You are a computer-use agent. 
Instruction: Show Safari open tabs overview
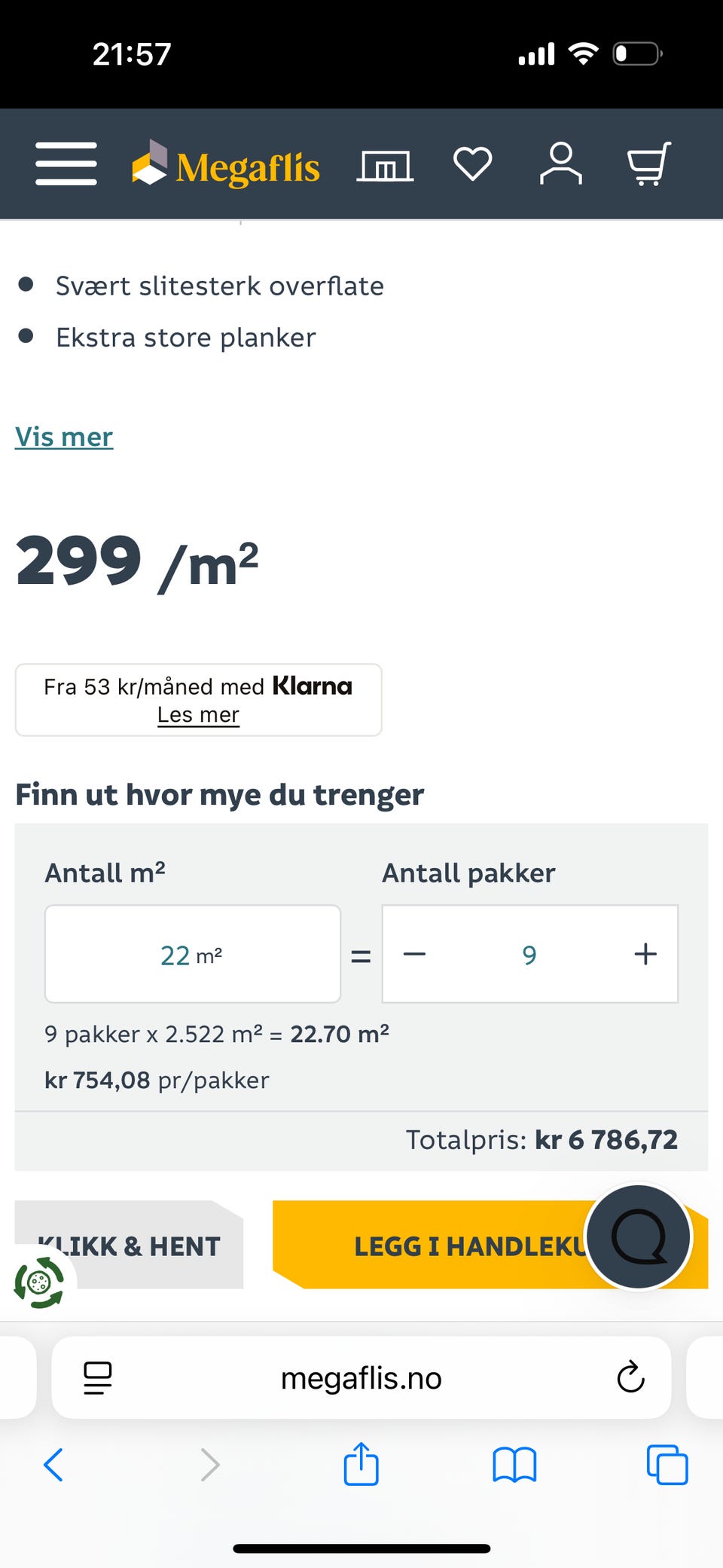point(667,1465)
